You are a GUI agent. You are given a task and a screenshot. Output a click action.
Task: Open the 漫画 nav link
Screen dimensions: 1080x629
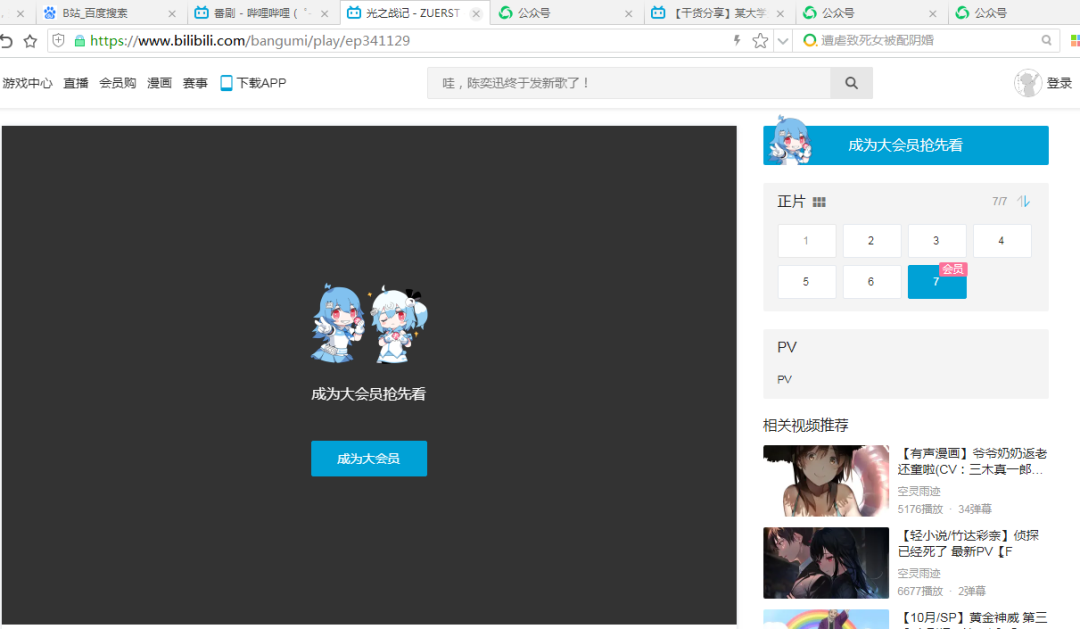pos(159,83)
